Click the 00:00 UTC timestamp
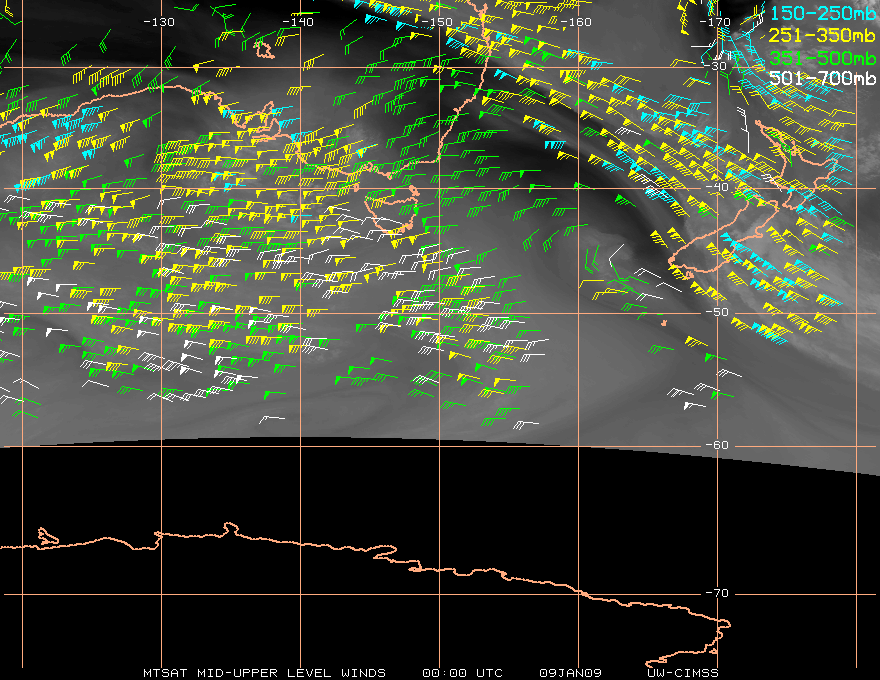Image resolution: width=880 pixels, height=680 pixels. (x=462, y=673)
